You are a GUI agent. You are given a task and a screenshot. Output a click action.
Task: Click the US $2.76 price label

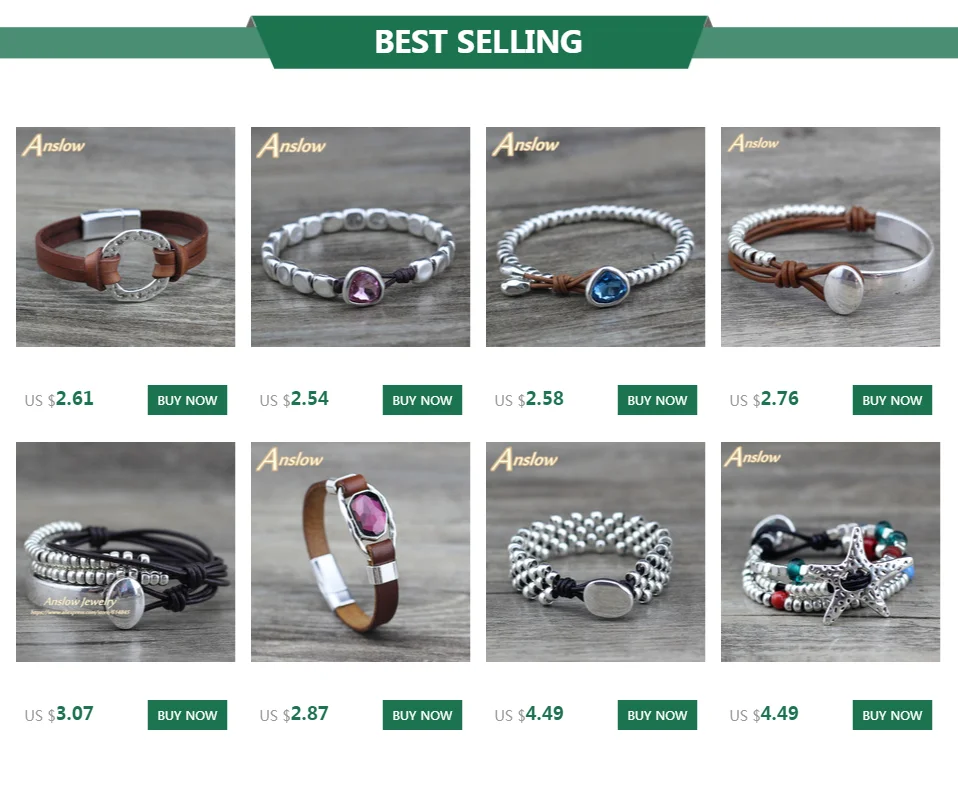(764, 399)
